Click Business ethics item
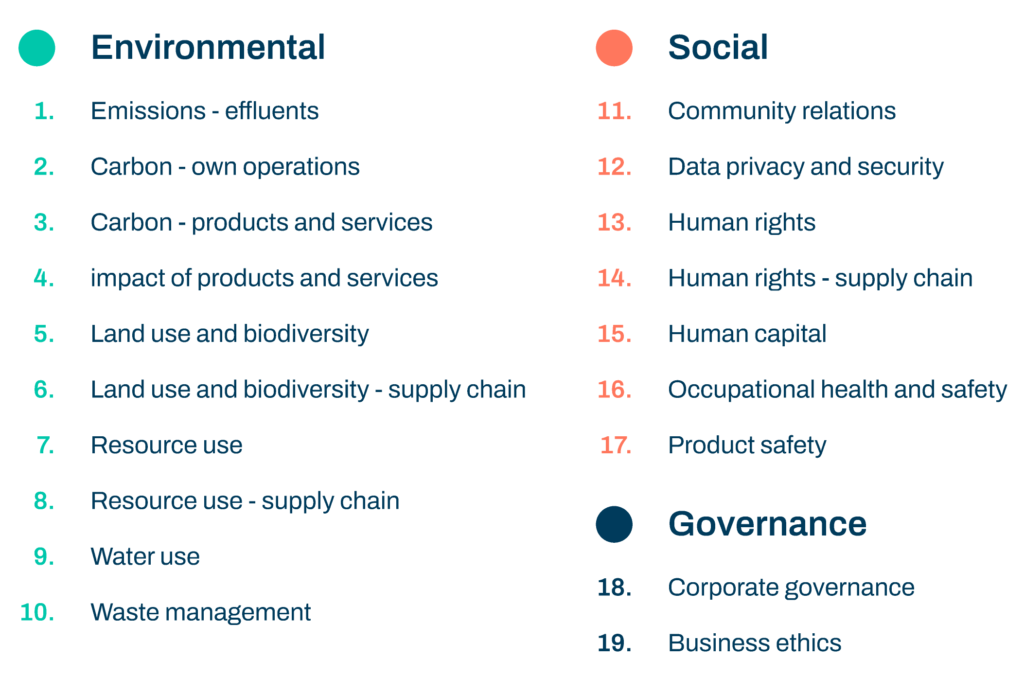The width and height of the screenshot is (1024, 678). pos(755,643)
